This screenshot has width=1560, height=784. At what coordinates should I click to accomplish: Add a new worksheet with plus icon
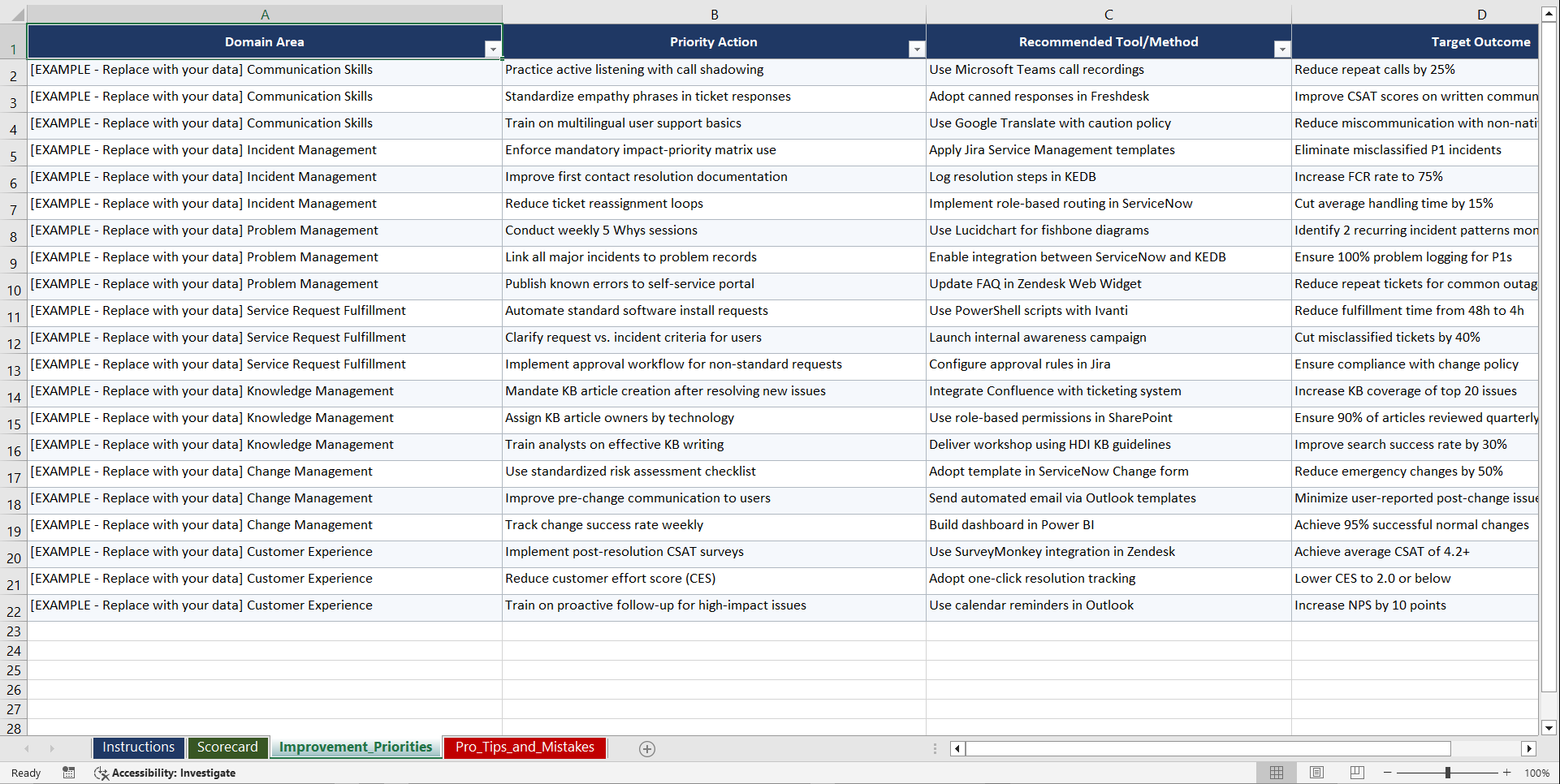[x=646, y=748]
